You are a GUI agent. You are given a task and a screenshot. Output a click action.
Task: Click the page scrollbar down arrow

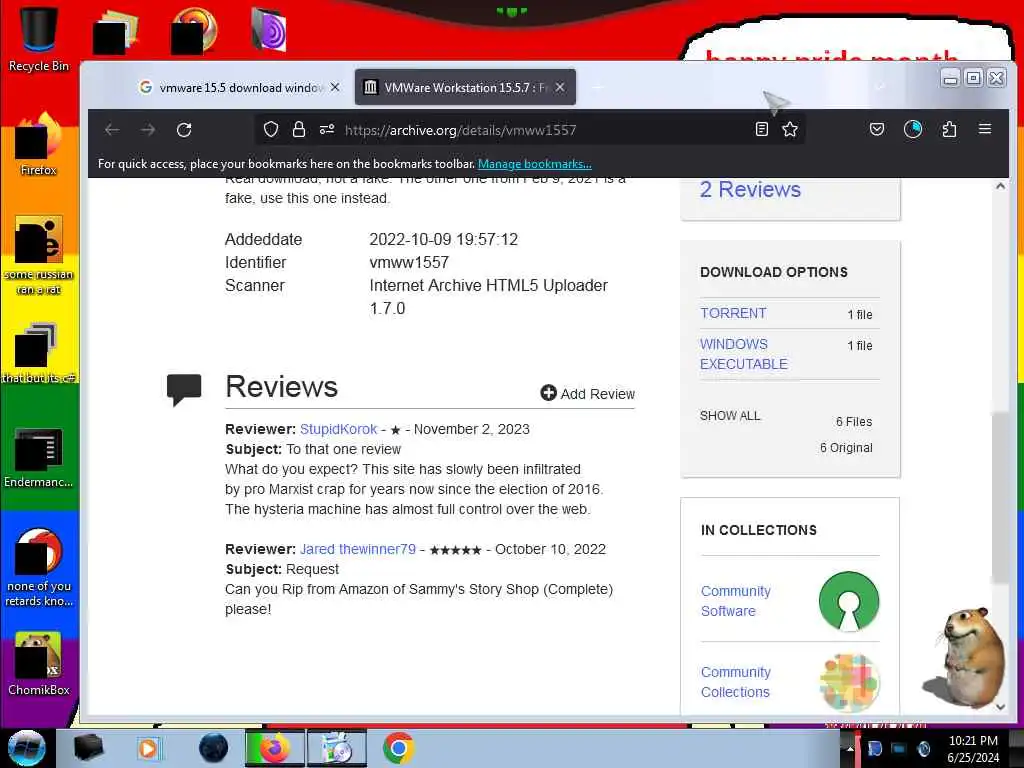(x=1000, y=707)
